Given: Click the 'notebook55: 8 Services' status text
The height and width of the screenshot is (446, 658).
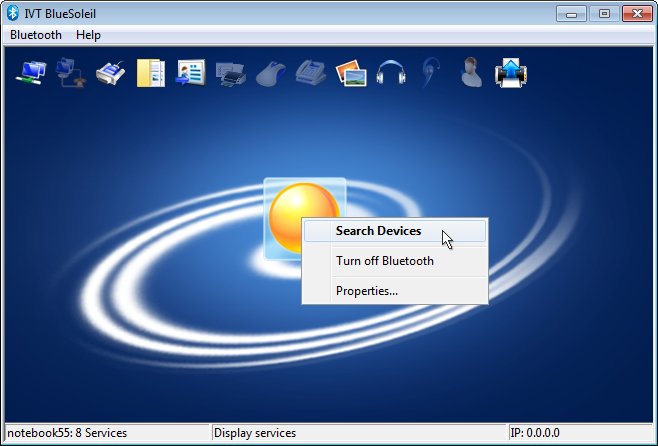Looking at the screenshot, I should coord(67,433).
